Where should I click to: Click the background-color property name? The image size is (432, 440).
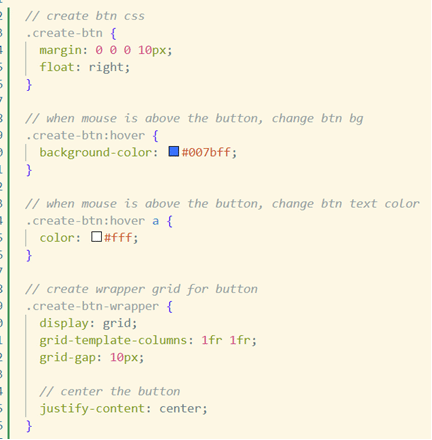[96, 153]
